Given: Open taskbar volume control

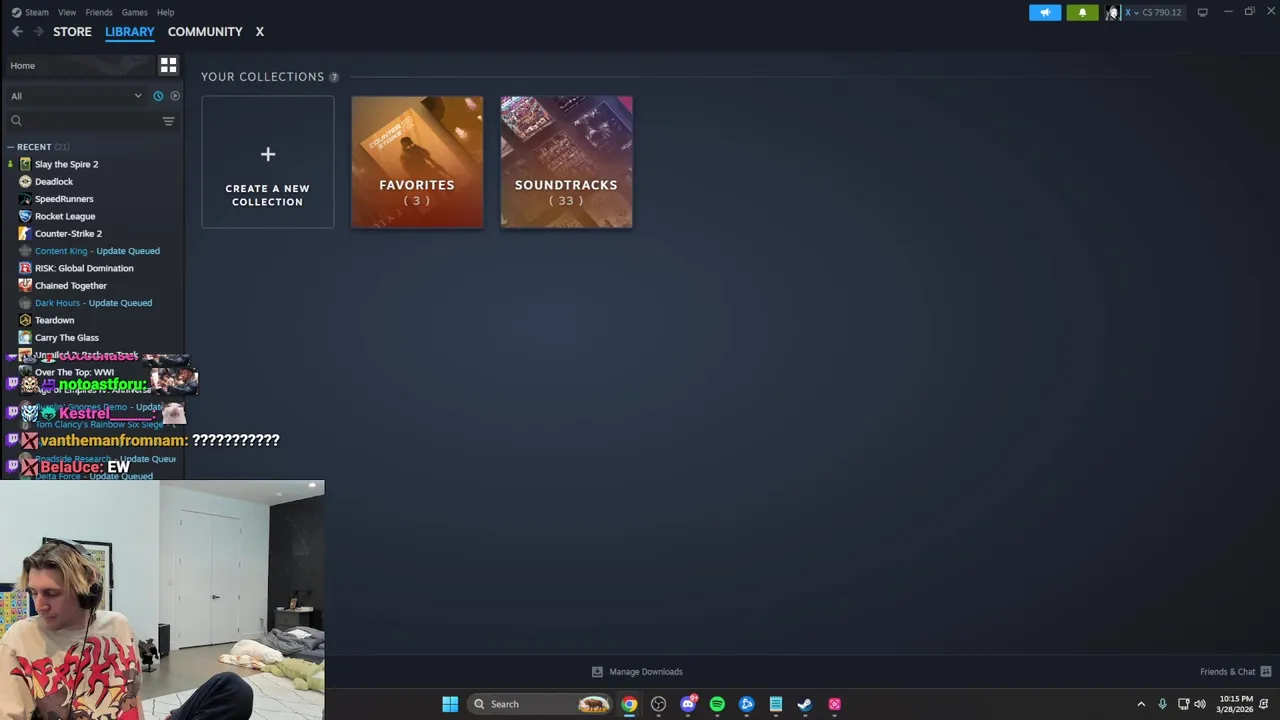Looking at the screenshot, I should pyautogui.click(x=1200, y=704).
